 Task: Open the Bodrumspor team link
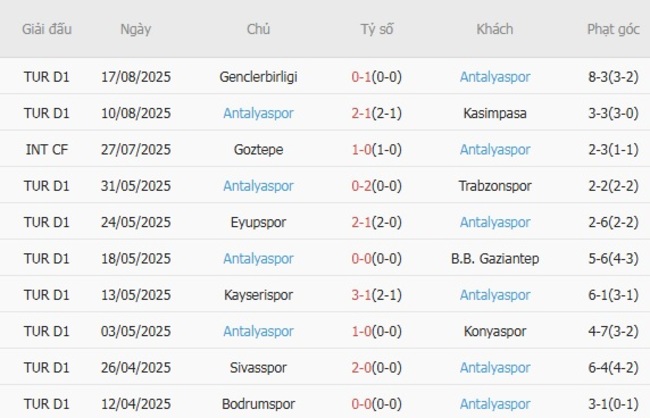(x=258, y=404)
